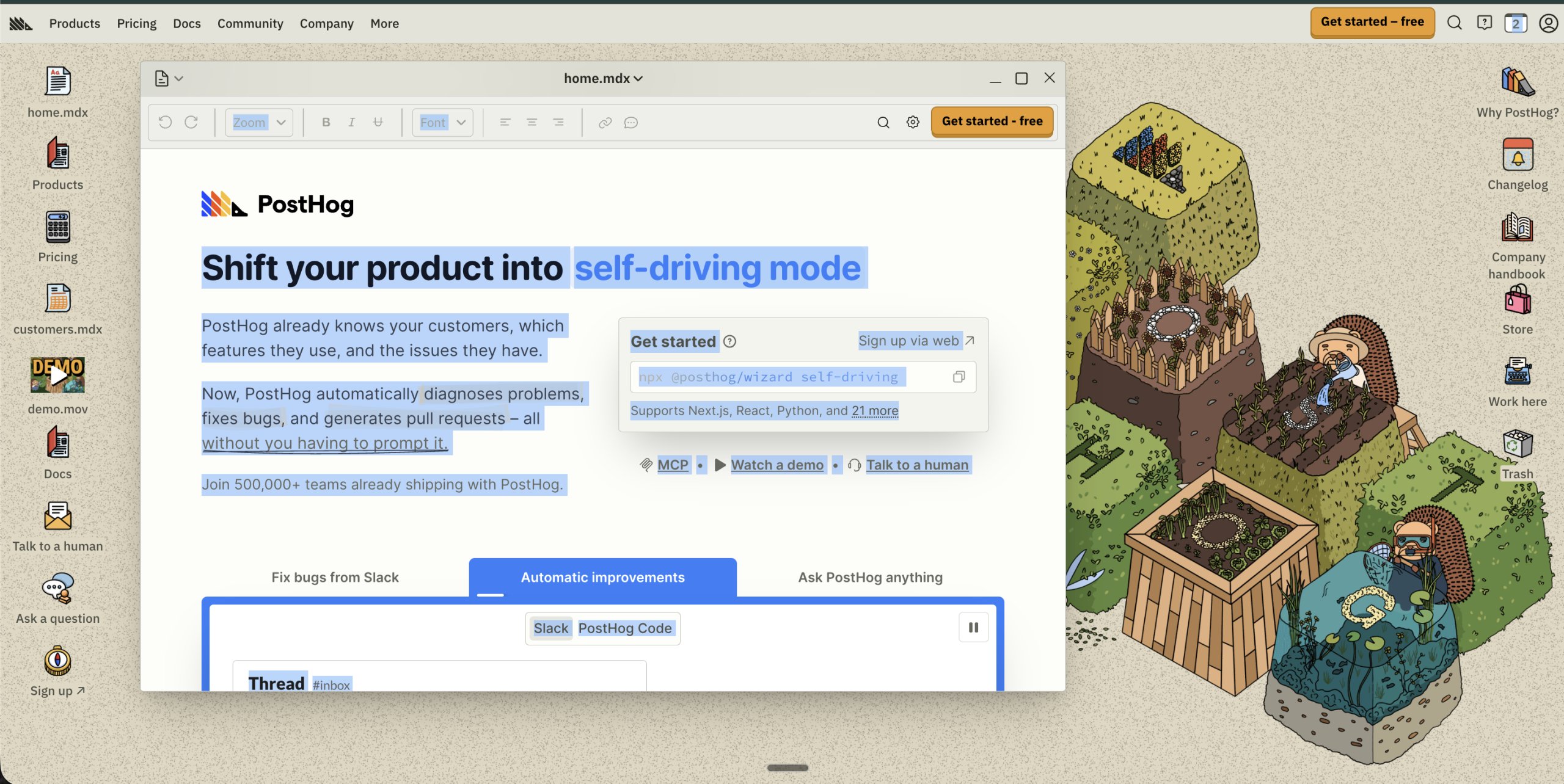Viewport: 1564px width, 784px height.
Task: Show the open windows counter
Action: point(1516,23)
